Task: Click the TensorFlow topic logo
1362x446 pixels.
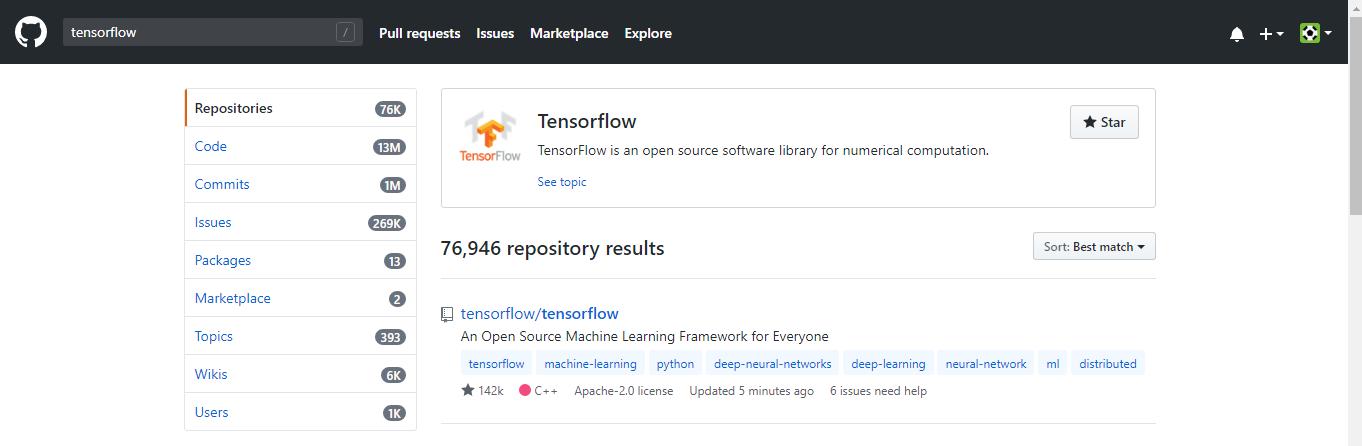Action: (490, 137)
